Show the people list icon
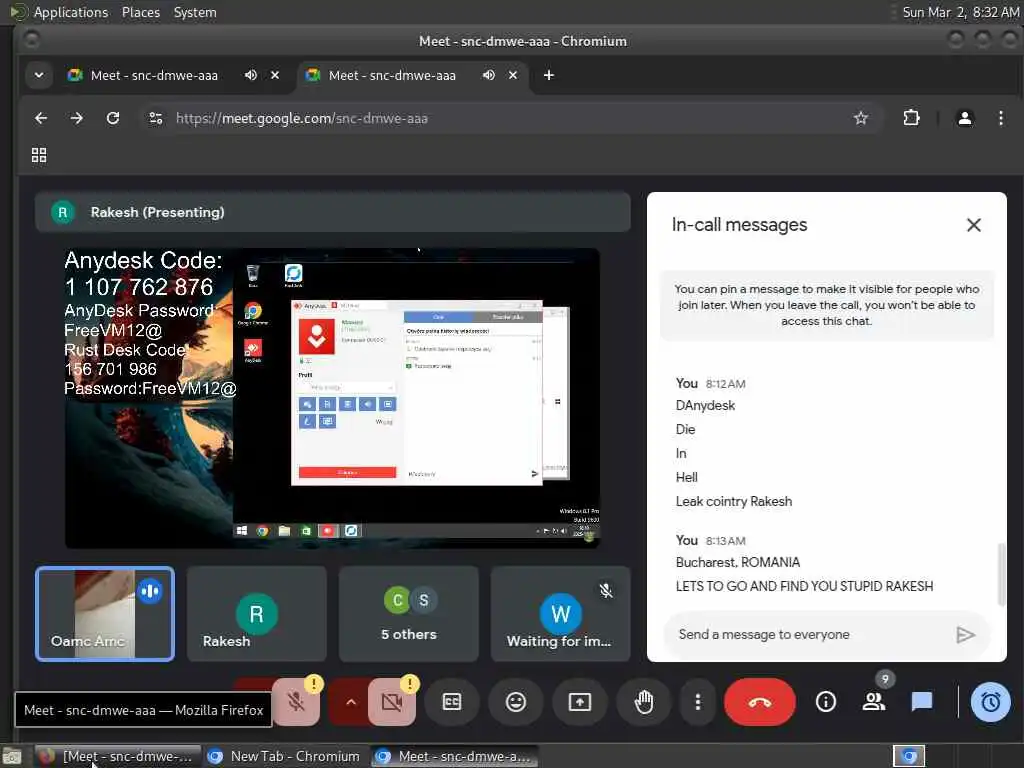This screenshot has height=768, width=1024. pyautogui.click(x=874, y=702)
